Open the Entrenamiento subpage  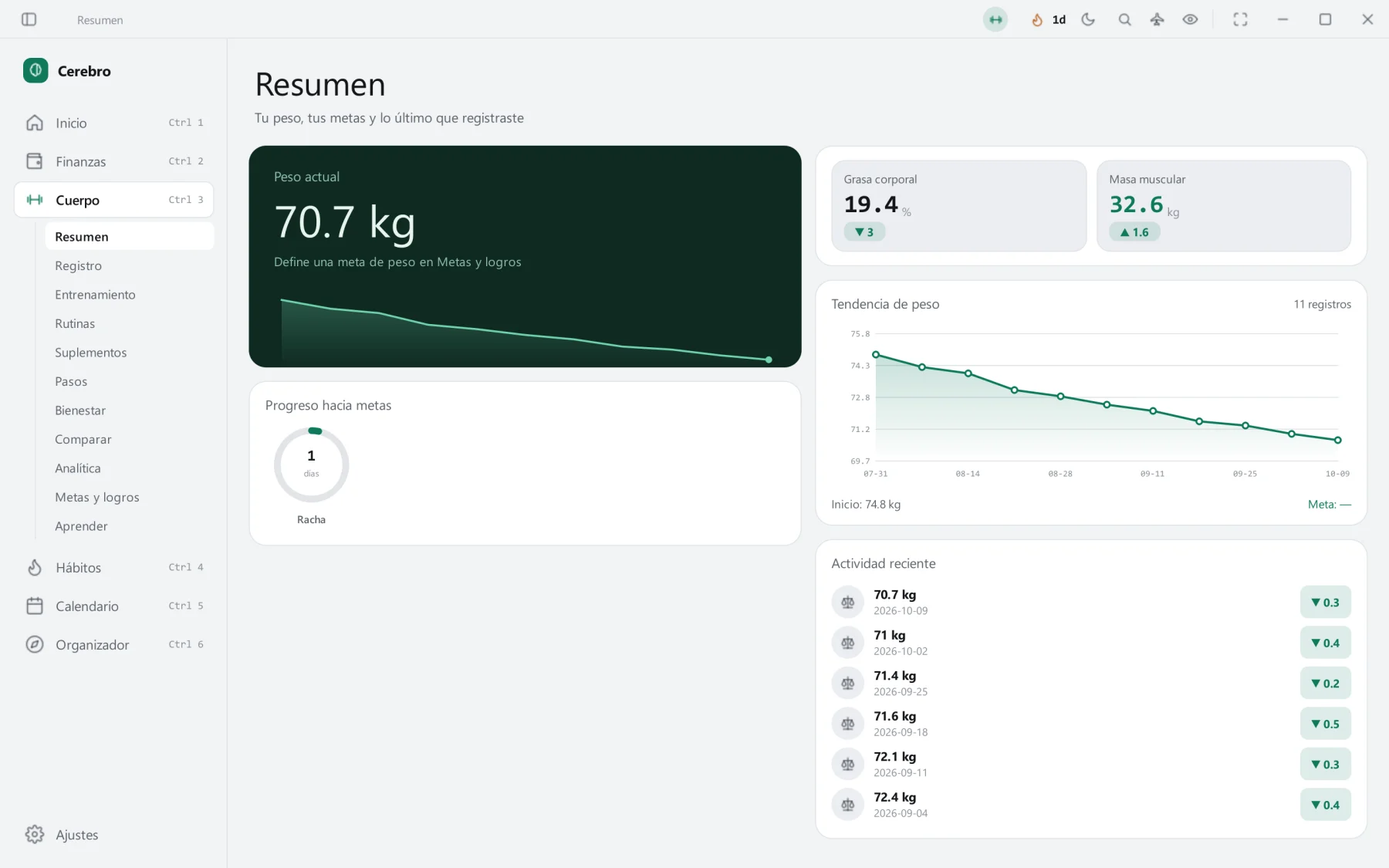click(x=129, y=294)
